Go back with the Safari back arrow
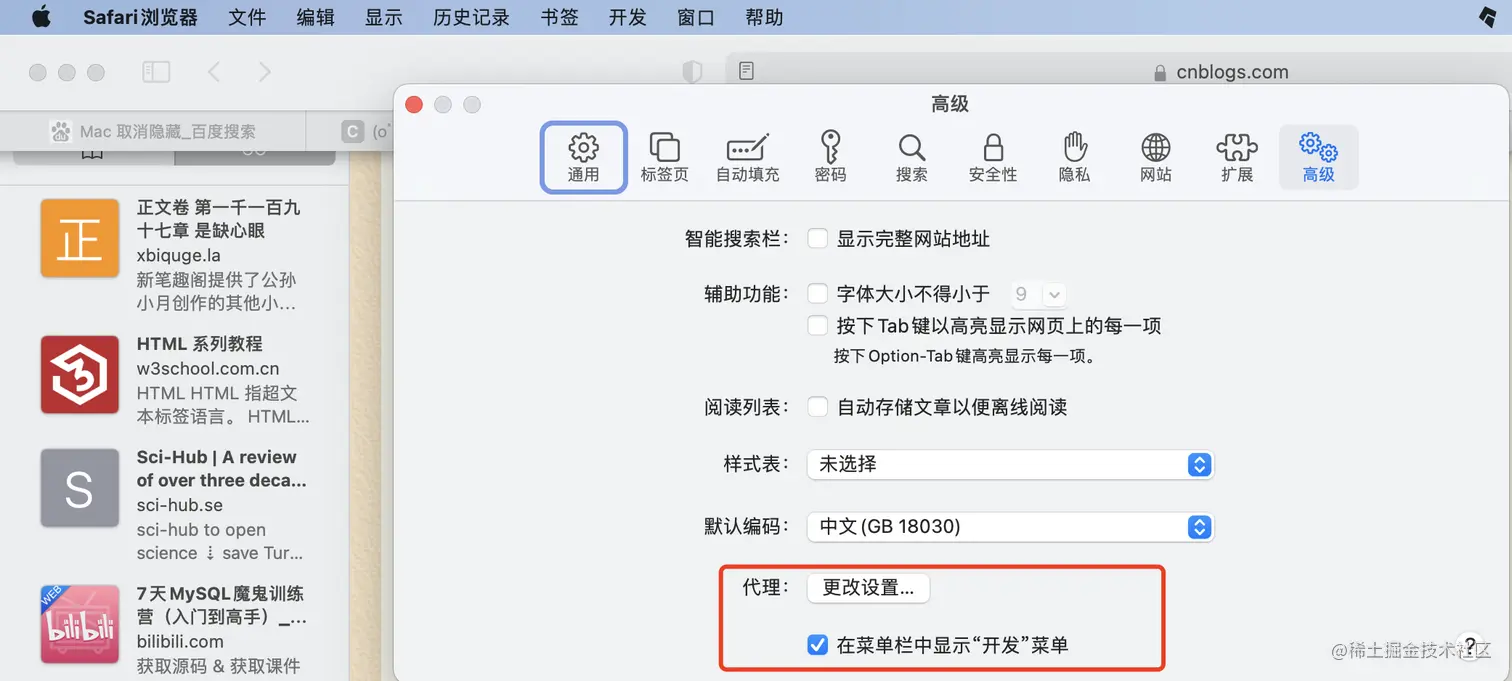 (213, 72)
